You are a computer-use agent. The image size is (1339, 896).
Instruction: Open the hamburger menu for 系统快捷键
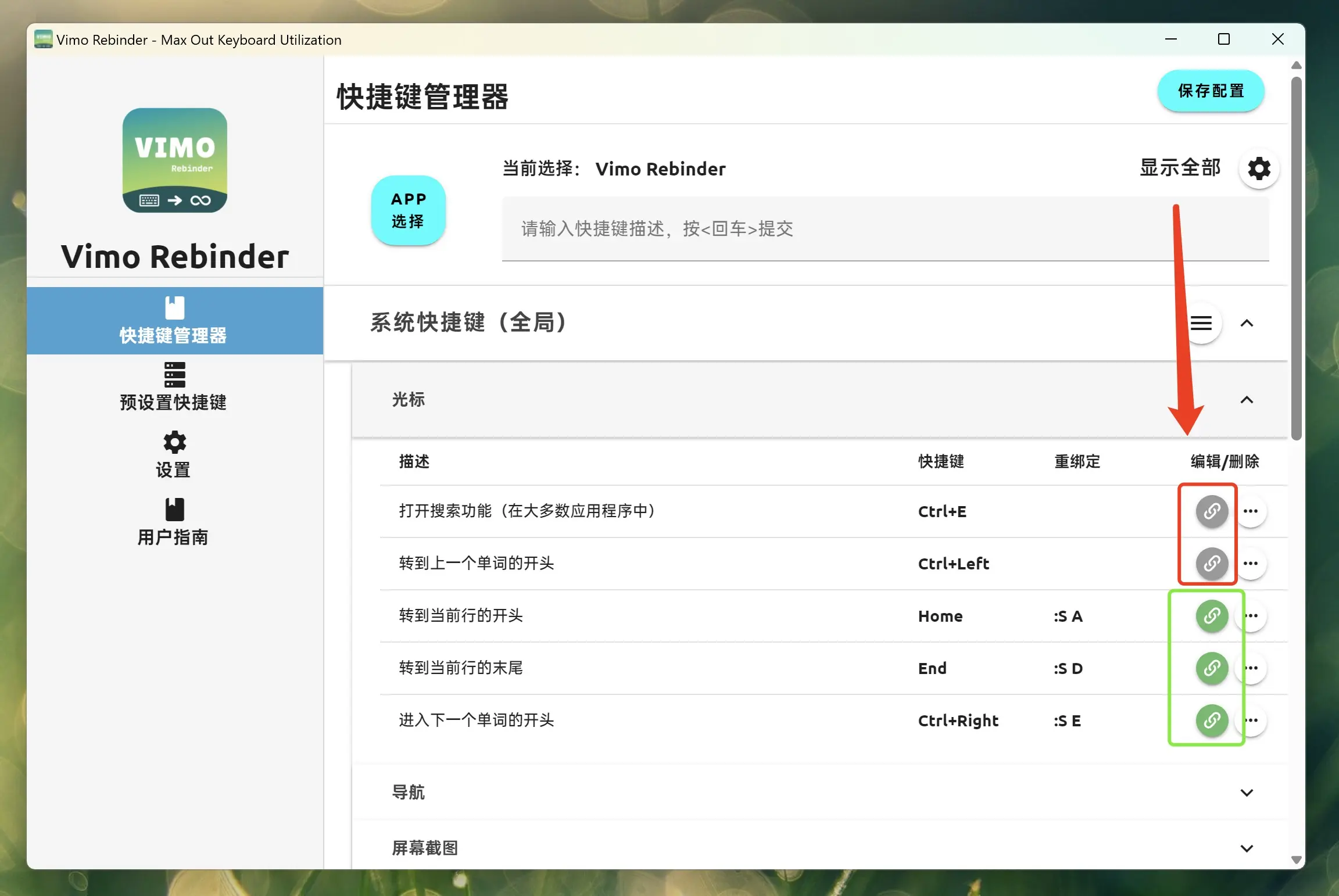1201,323
